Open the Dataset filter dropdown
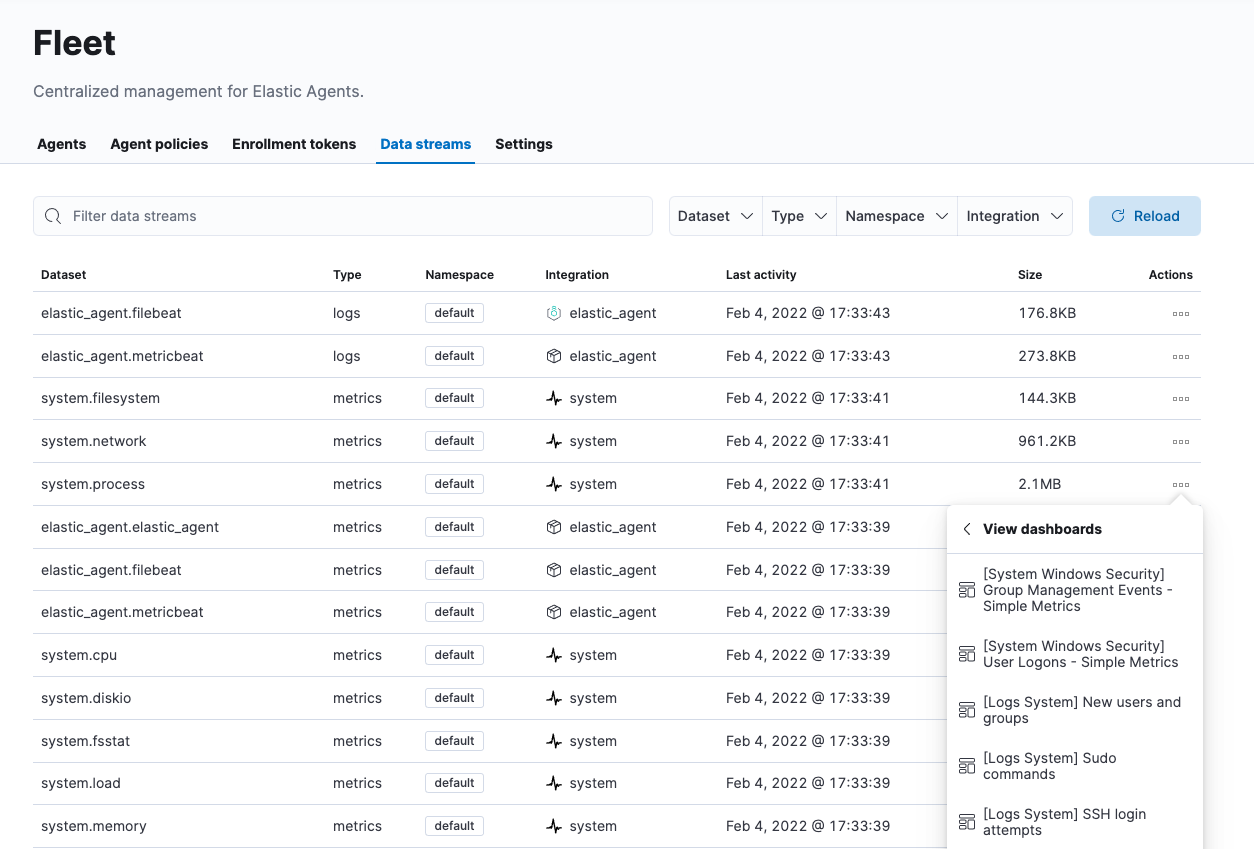Viewport: 1254px width, 849px height. click(715, 215)
